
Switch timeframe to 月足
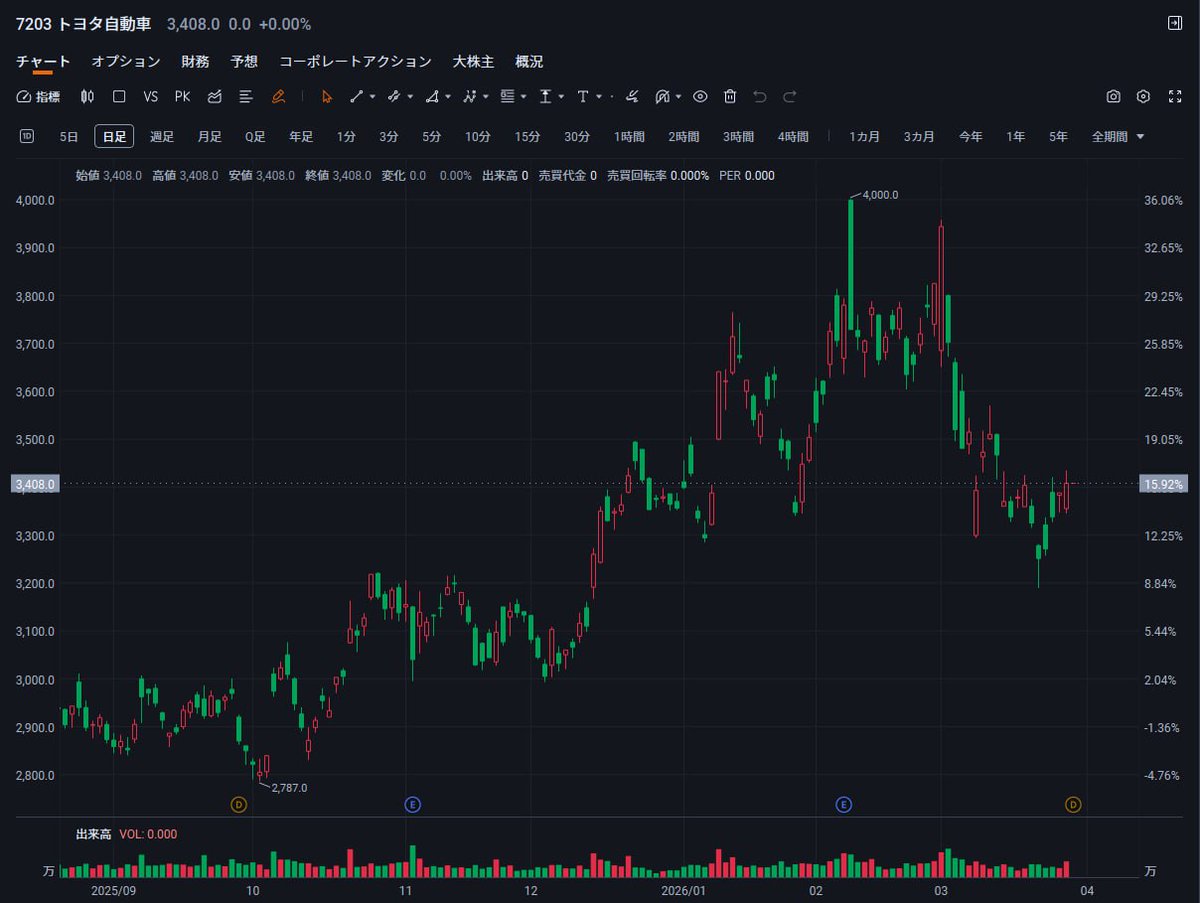[x=209, y=137]
